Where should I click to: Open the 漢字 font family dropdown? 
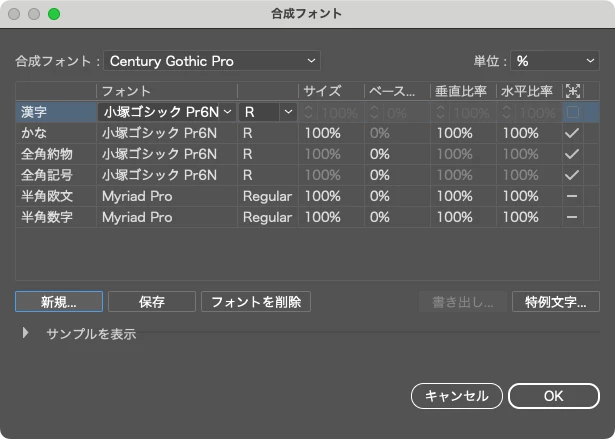coord(167,112)
